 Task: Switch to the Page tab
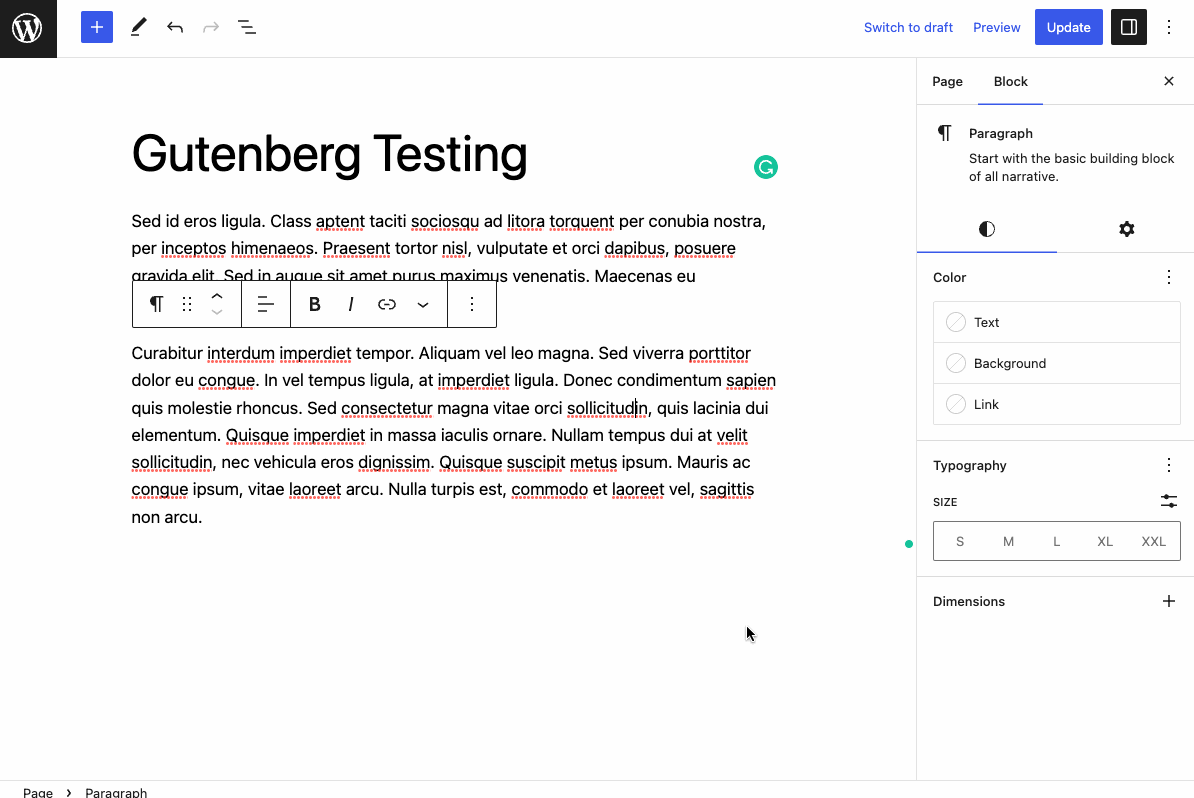click(x=947, y=81)
